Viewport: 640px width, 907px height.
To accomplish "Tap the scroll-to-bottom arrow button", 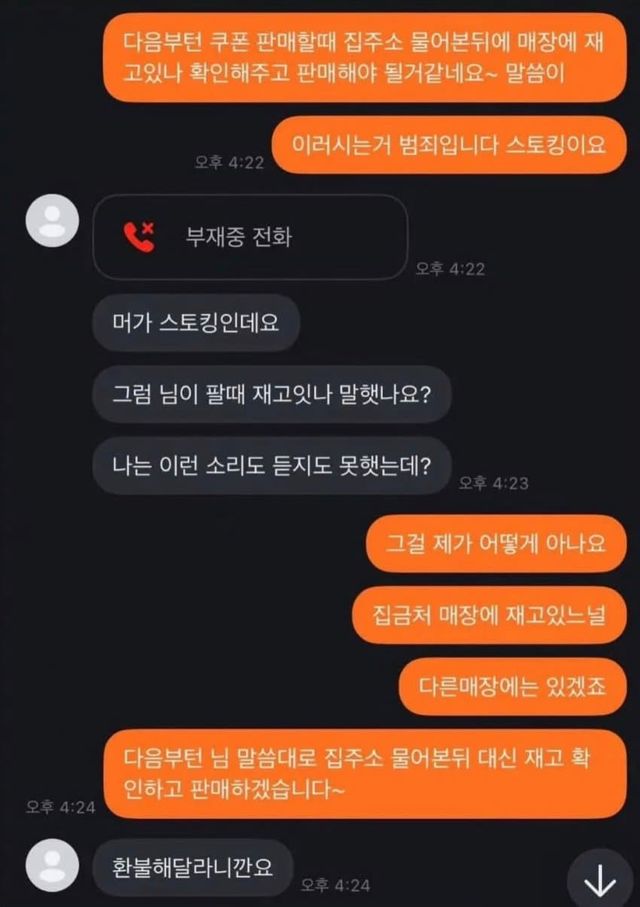I will click(x=600, y=881).
